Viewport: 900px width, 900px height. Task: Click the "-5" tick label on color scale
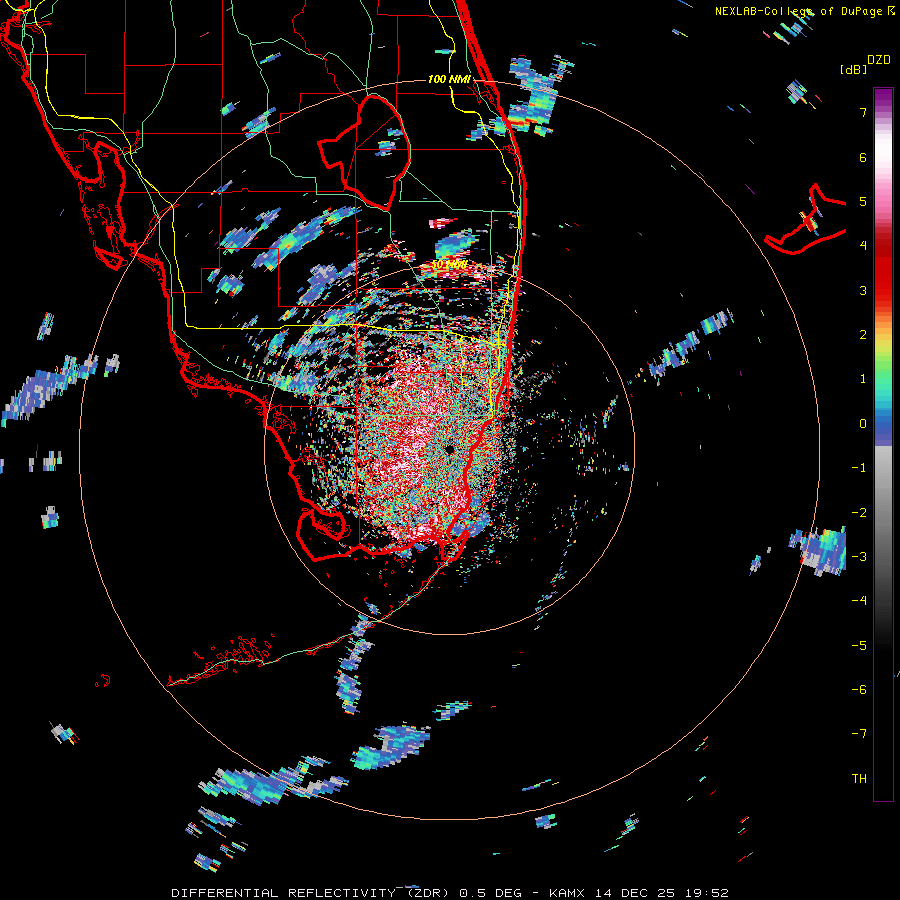(x=859, y=646)
